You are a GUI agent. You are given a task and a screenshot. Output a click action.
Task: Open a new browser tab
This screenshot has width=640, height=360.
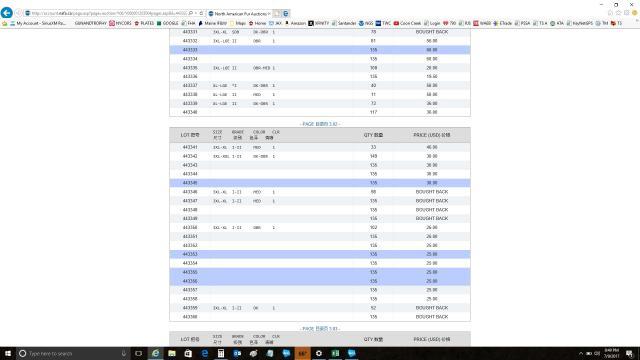coord(277,13)
